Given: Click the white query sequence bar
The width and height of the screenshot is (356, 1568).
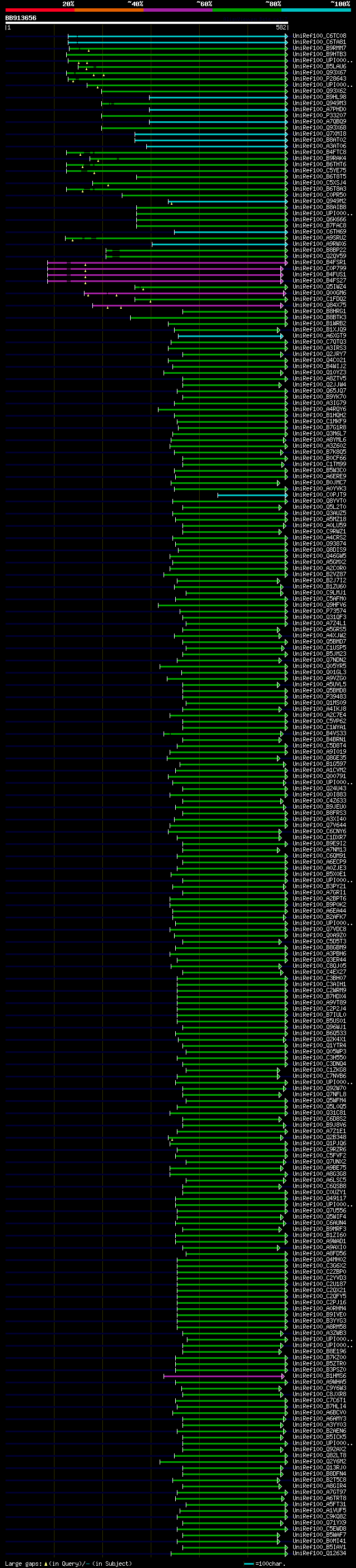Looking at the screenshot, I should pyautogui.click(x=147, y=22).
